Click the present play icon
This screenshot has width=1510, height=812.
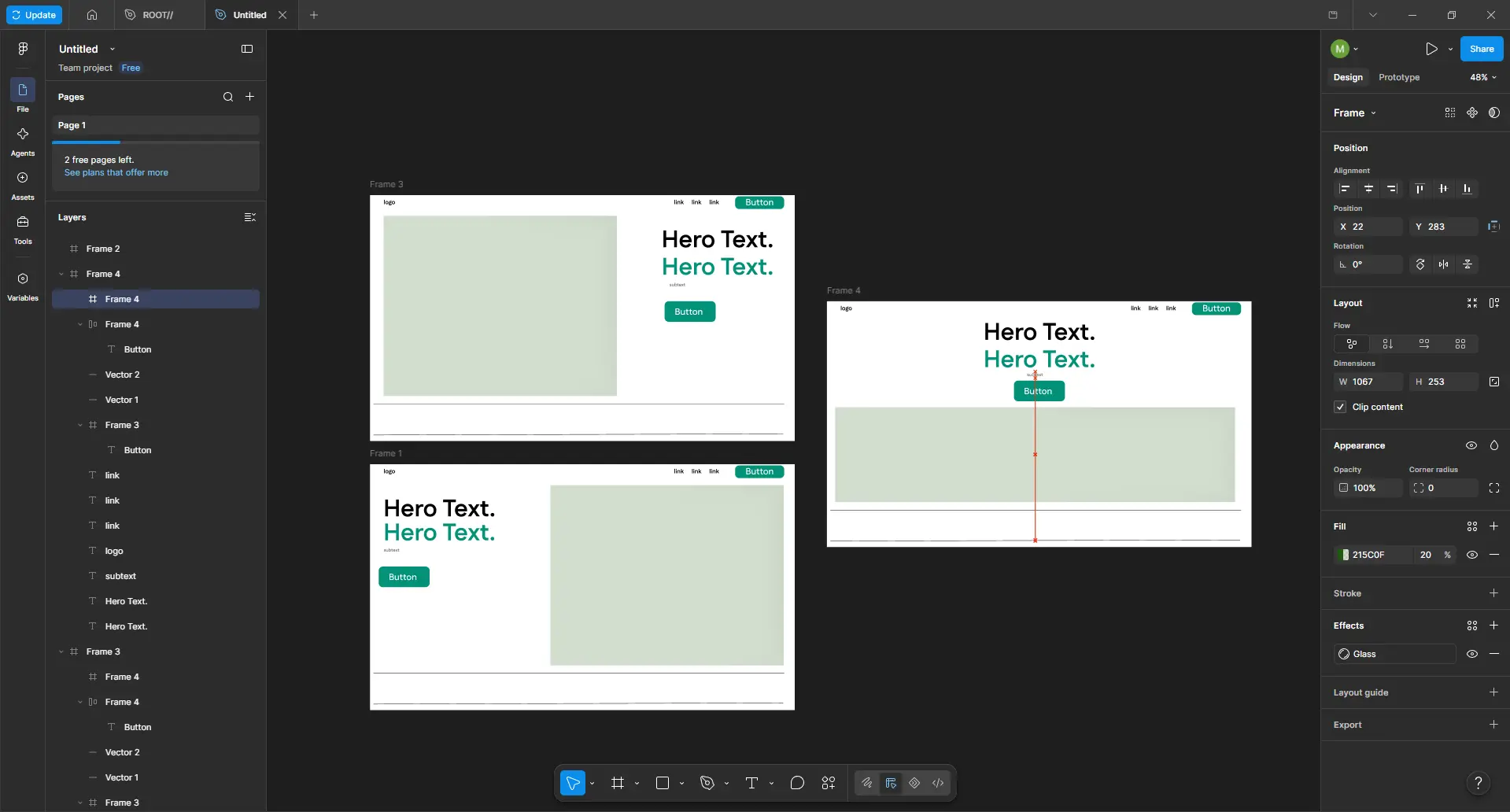[1431, 49]
